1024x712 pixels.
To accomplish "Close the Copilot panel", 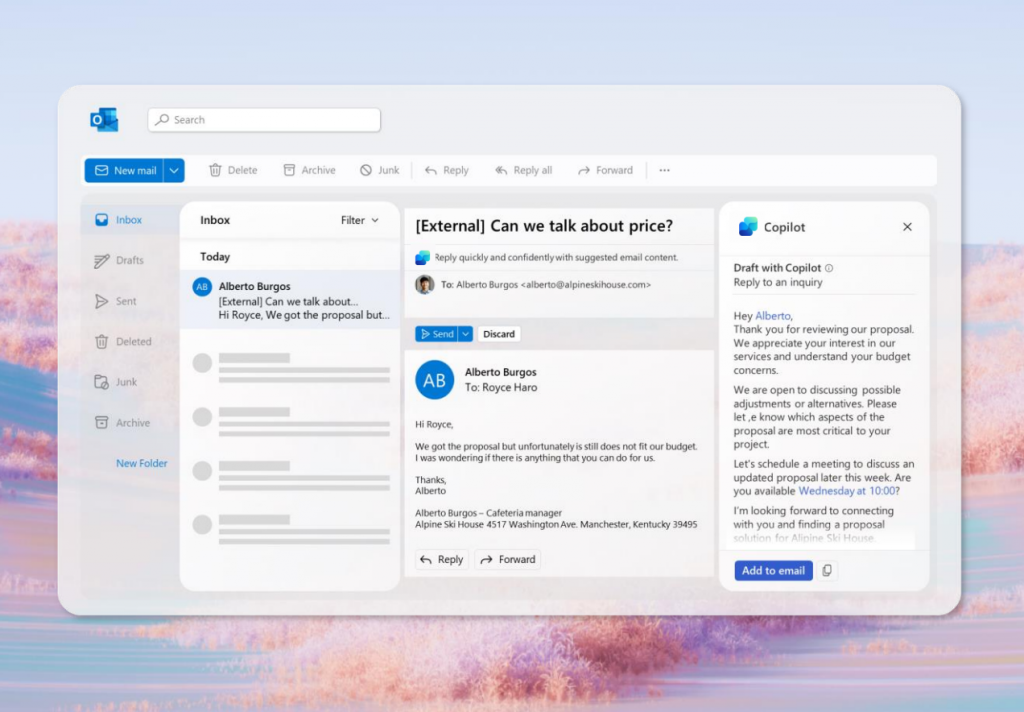I will click(x=907, y=227).
